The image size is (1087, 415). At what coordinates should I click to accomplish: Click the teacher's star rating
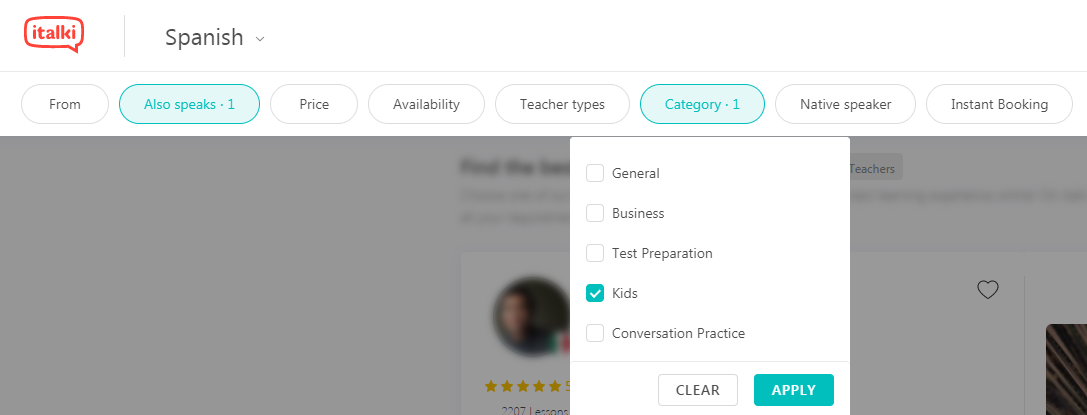coord(523,386)
